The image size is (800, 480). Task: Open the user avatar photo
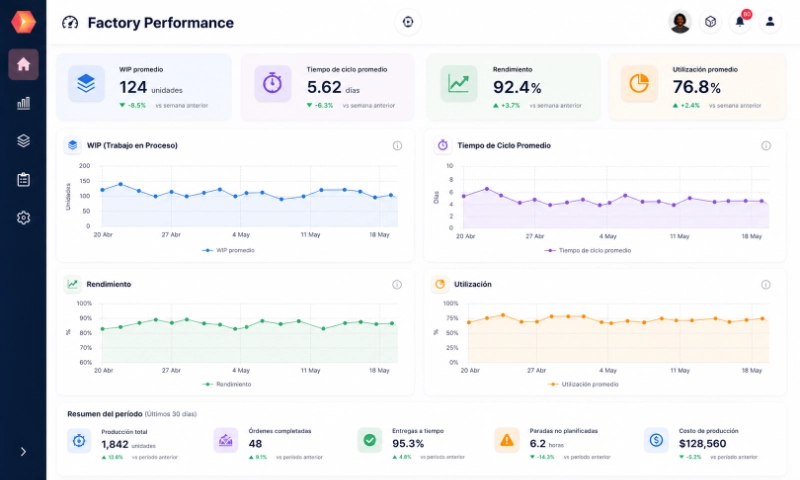click(x=680, y=22)
